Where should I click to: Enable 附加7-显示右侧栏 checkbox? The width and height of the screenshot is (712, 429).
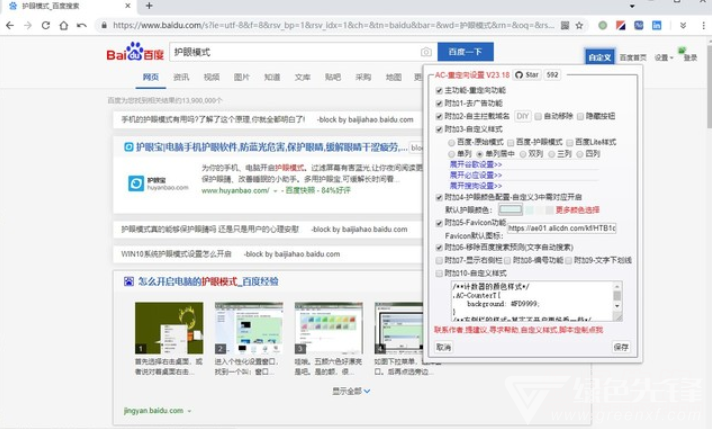pyautogui.click(x=439, y=261)
